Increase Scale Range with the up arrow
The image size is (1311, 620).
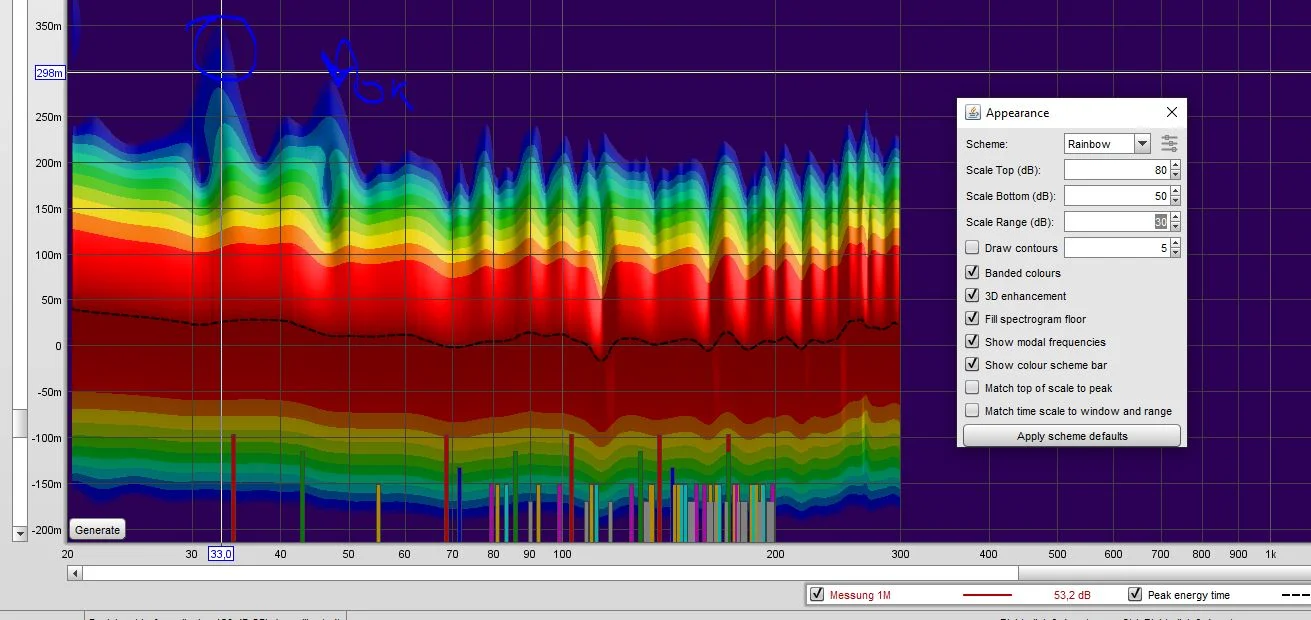tap(1175, 217)
